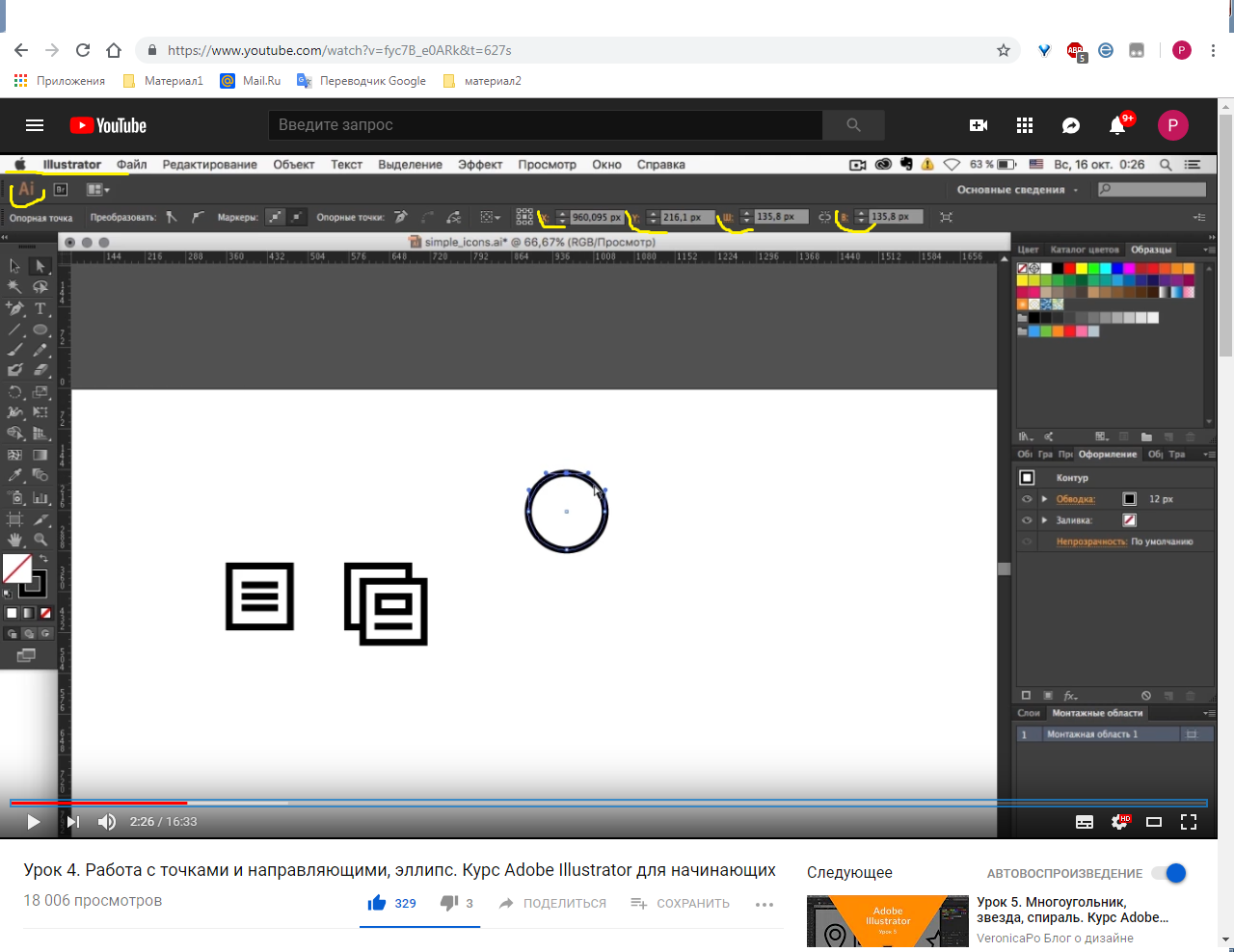Choose the Magic Wand tool
1234x952 pixels.
pyautogui.click(x=14, y=287)
